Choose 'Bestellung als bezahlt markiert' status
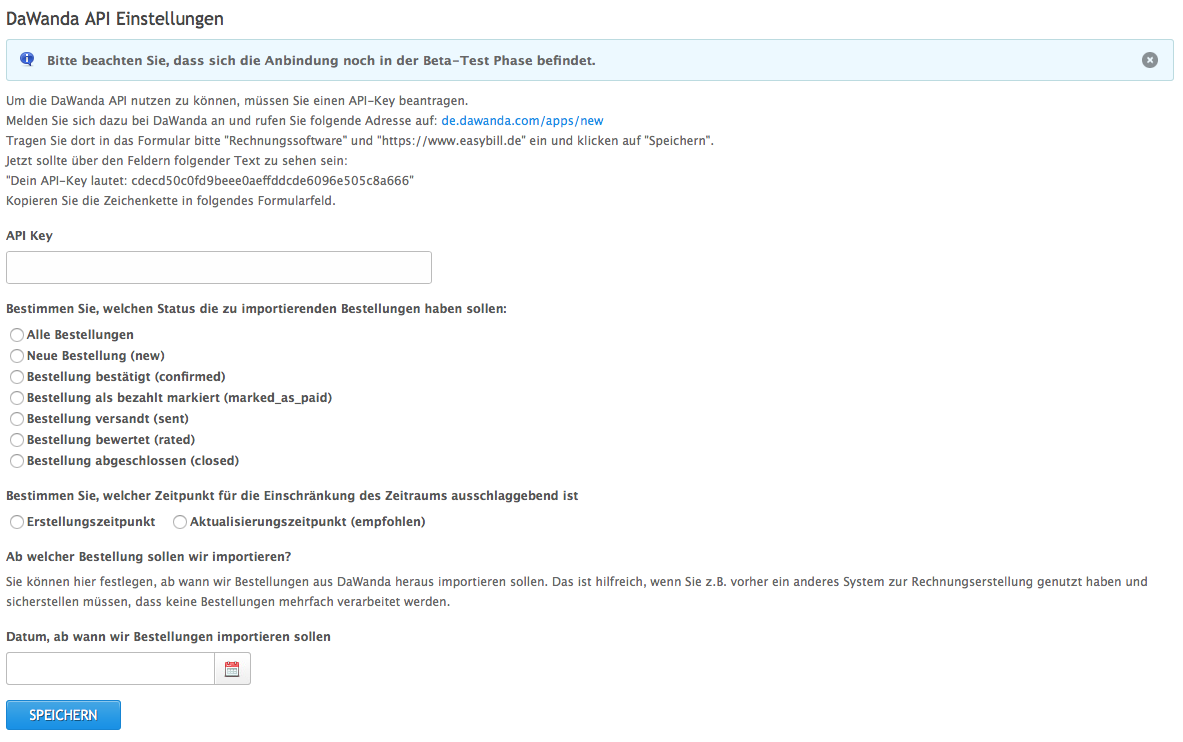Screen dimensions: 1183x742 point(17,398)
